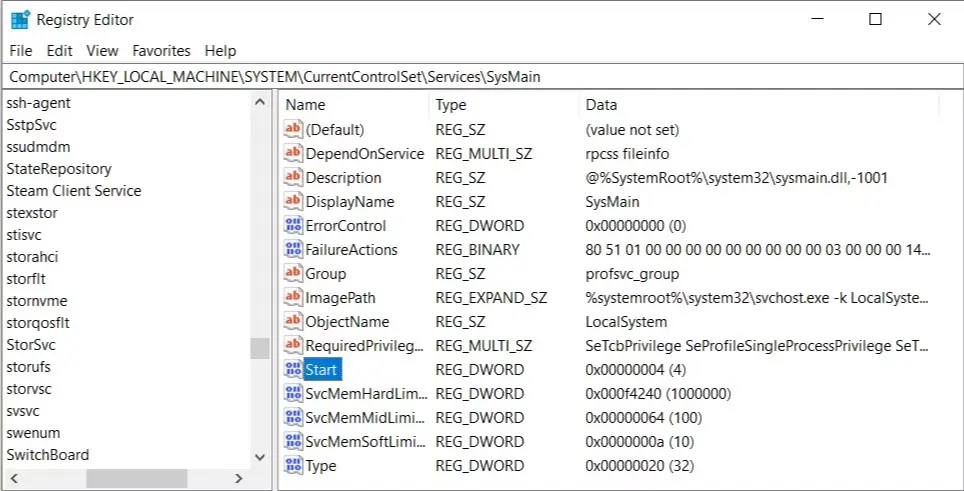Select the ssudmdm key
This screenshot has width=964, height=491.
(x=38, y=147)
